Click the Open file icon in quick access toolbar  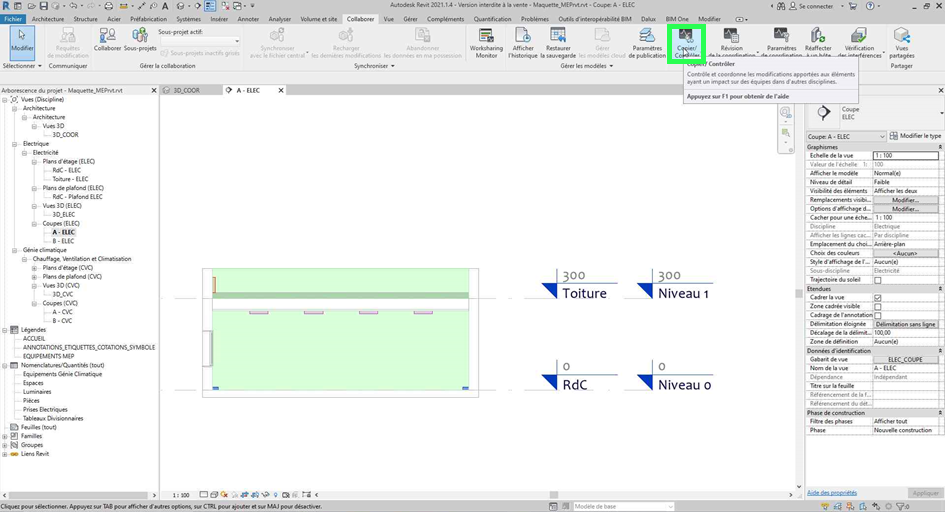[31, 6]
